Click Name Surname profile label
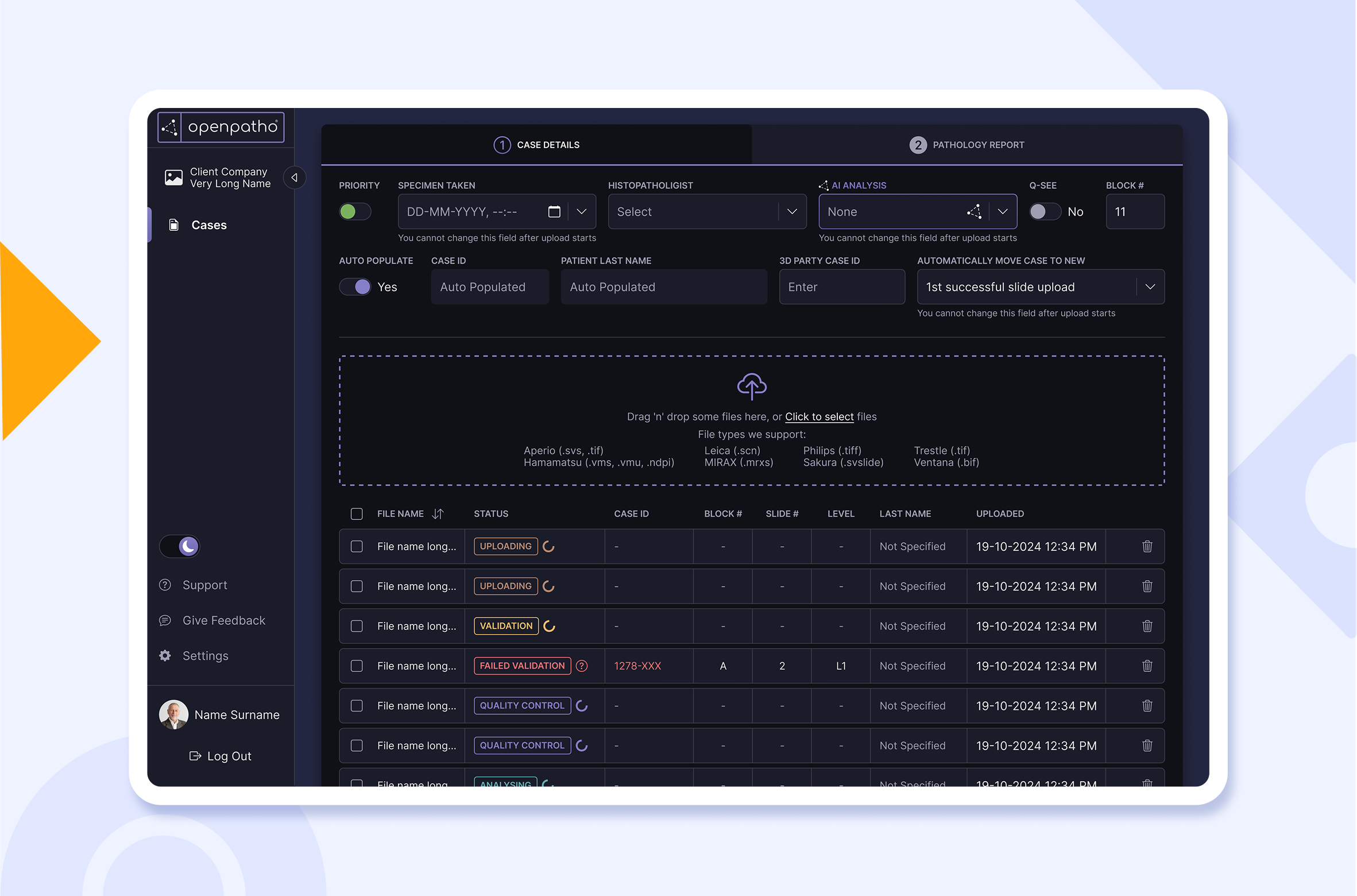 click(237, 715)
